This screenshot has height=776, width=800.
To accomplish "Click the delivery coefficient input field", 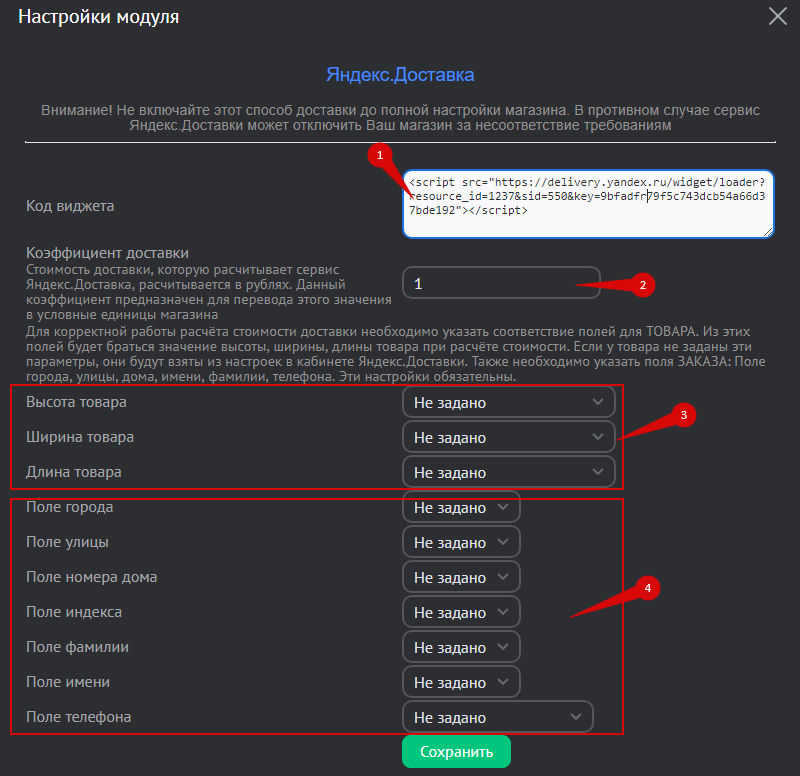I will 500,284.
